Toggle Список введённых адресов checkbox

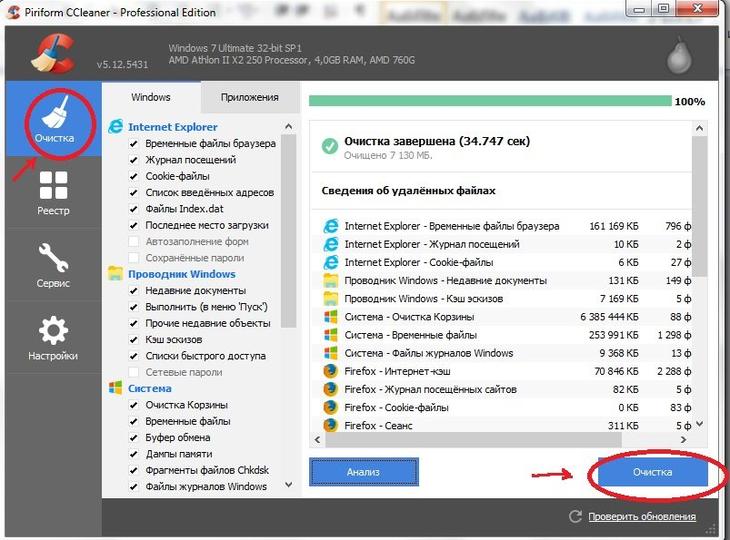(x=134, y=193)
